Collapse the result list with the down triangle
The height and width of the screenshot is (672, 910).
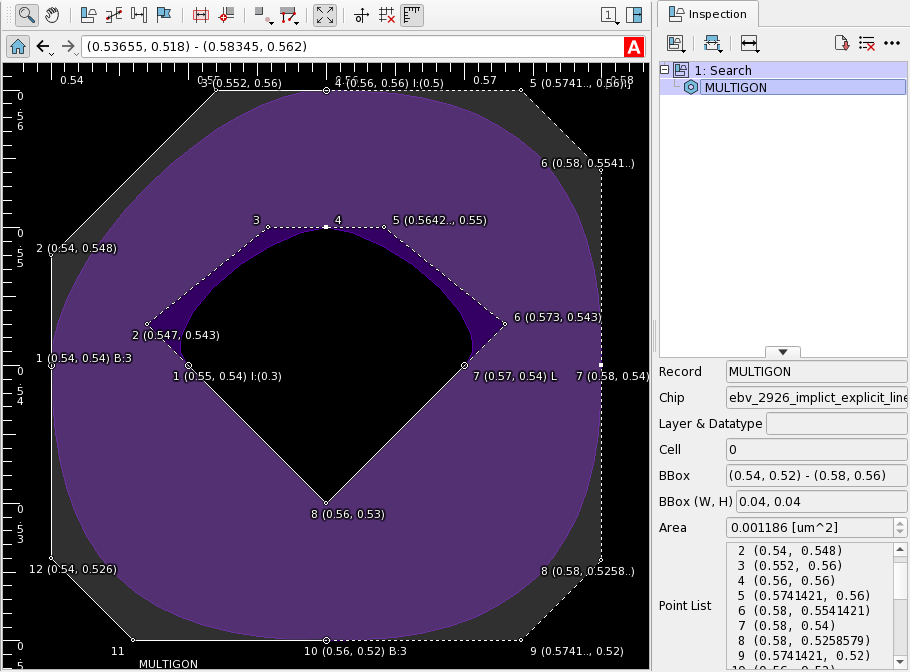point(783,352)
